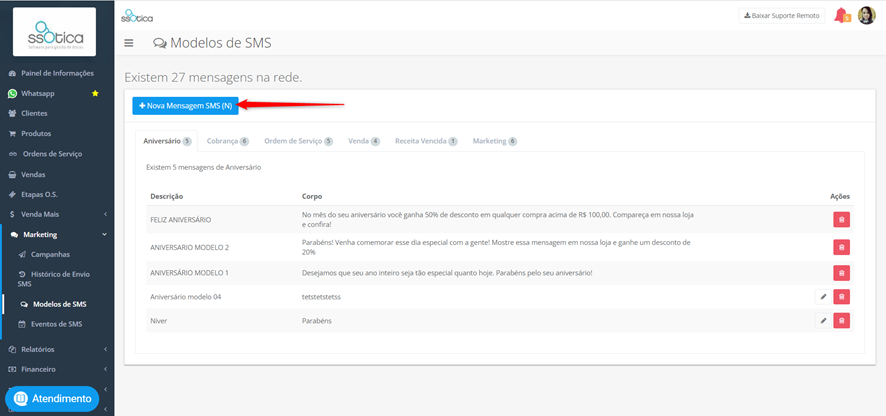Open the notifications bell icon
The width and height of the screenshot is (886, 416).
842,15
